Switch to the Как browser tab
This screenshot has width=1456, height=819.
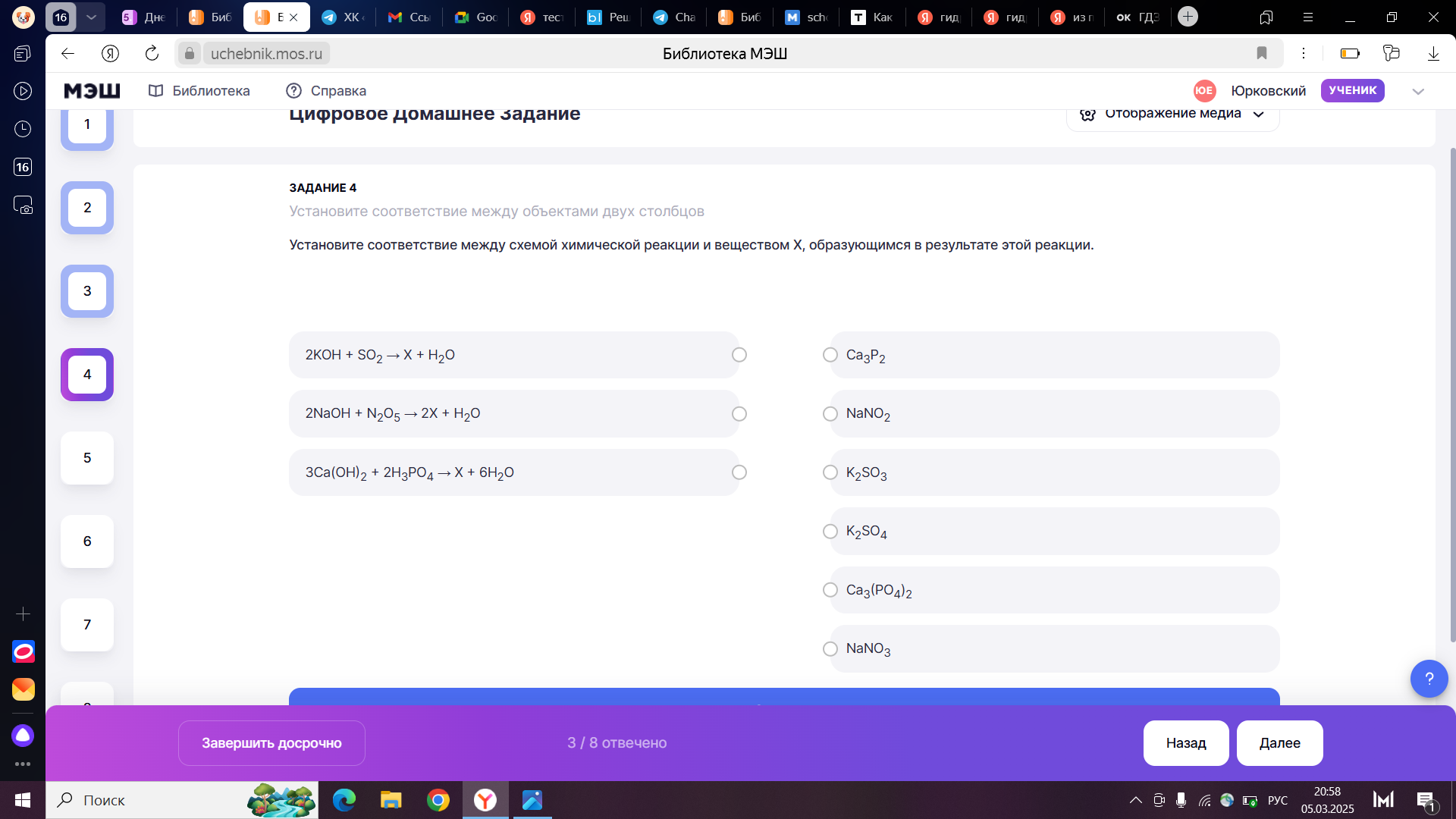pyautogui.click(x=872, y=17)
